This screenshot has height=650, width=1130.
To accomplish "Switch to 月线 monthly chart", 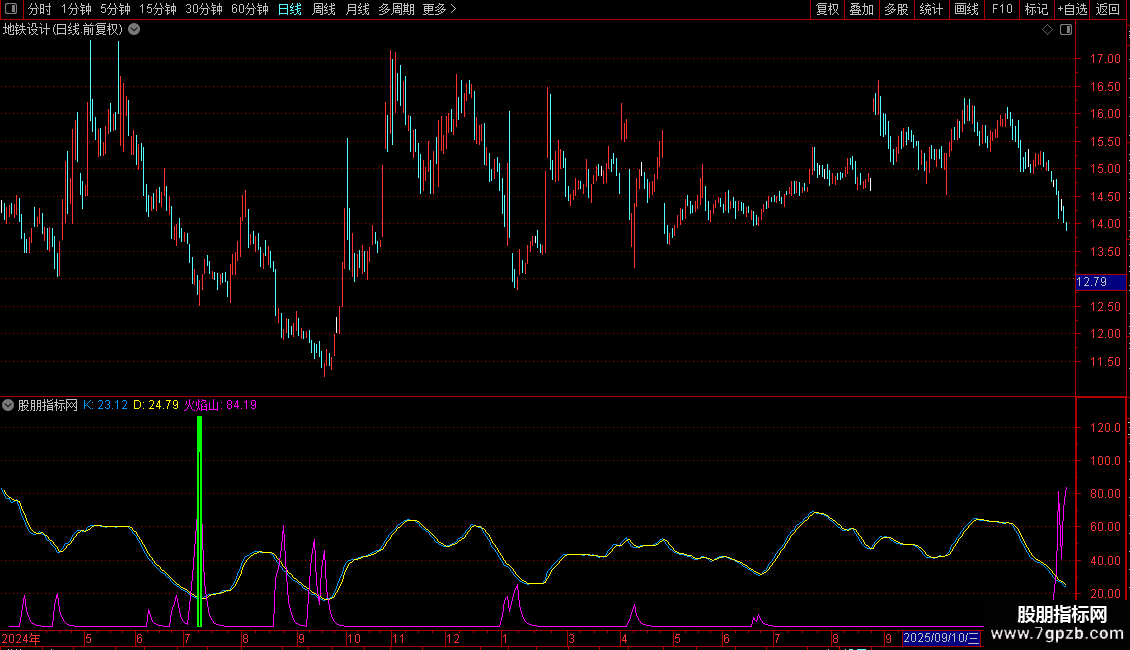I will coord(357,9).
